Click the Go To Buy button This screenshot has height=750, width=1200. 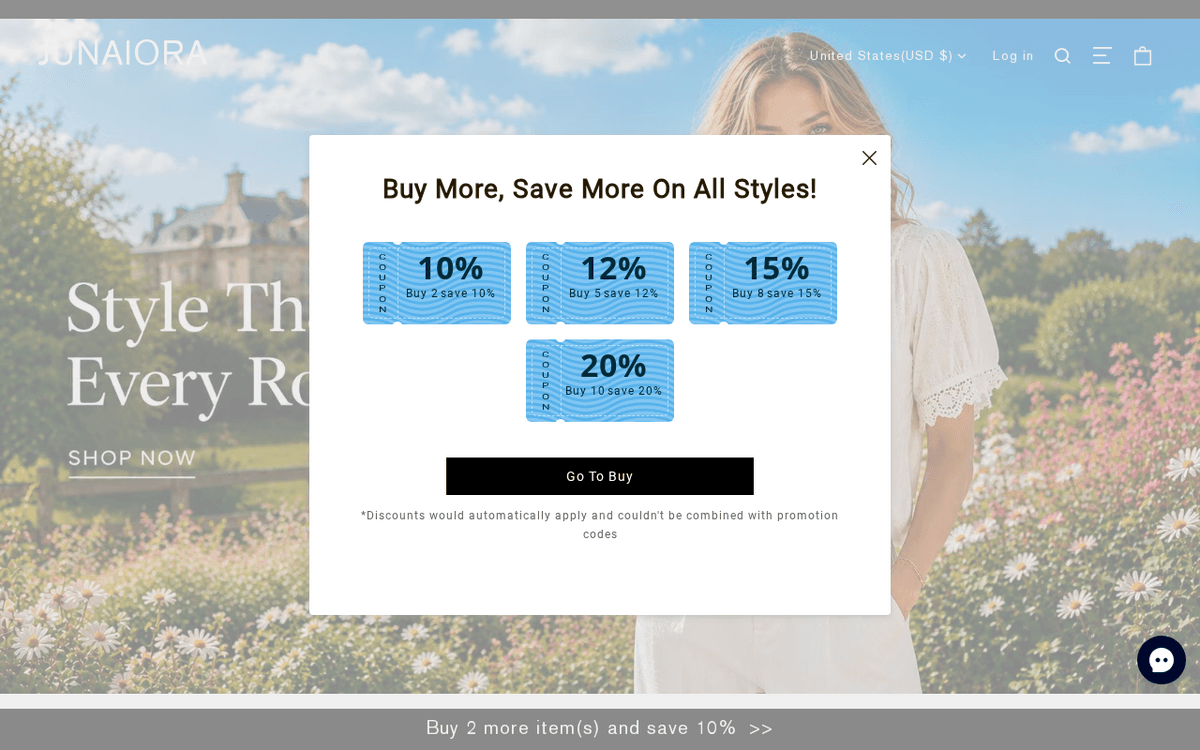(x=600, y=476)
